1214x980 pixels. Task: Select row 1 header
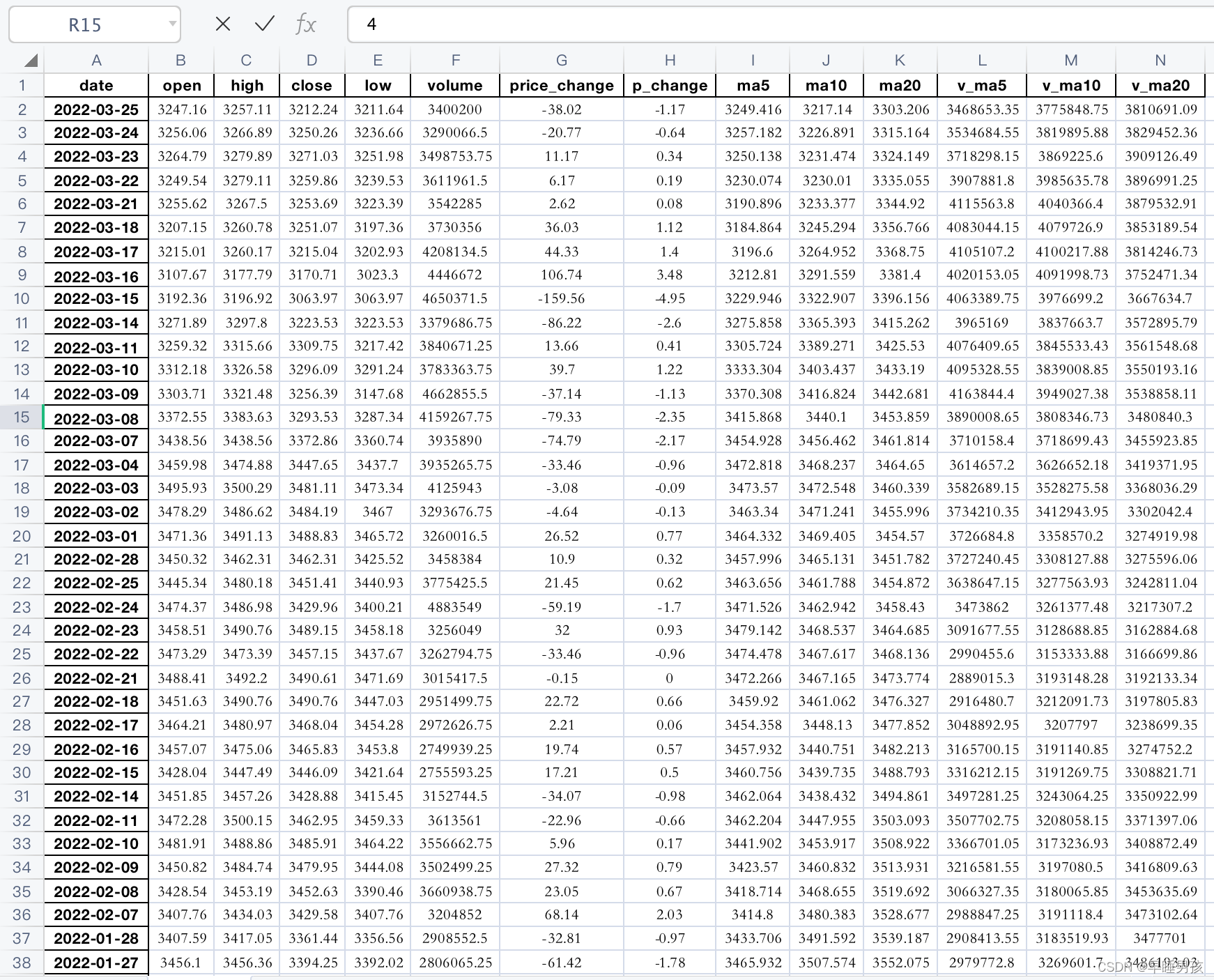22,85
